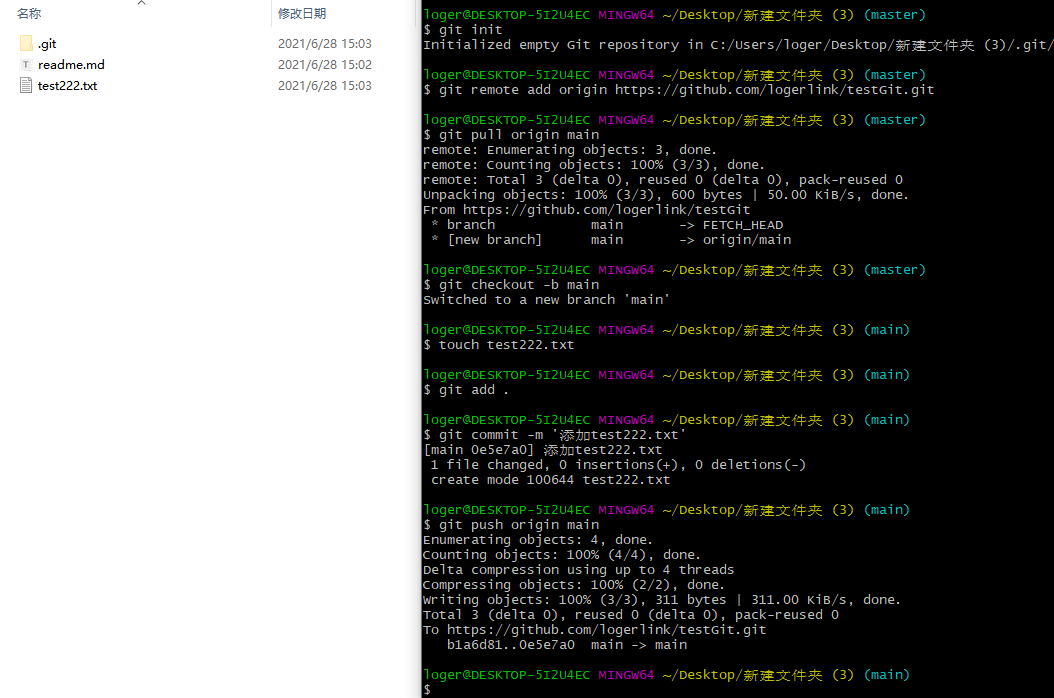1054x698 pixels.
Task: Click 'Unpacking objects: 100% (3/3), 600 bytes' line
Action: point(665,195)
